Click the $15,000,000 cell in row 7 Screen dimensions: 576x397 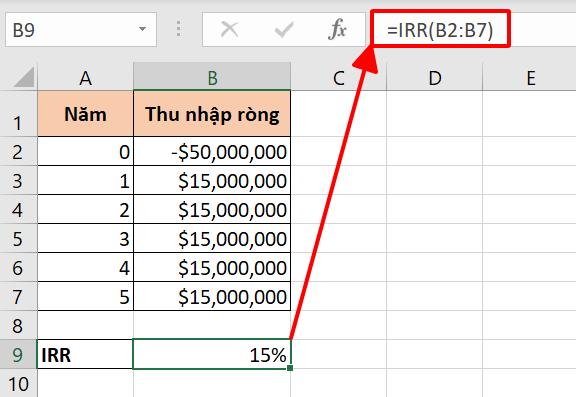212,296
